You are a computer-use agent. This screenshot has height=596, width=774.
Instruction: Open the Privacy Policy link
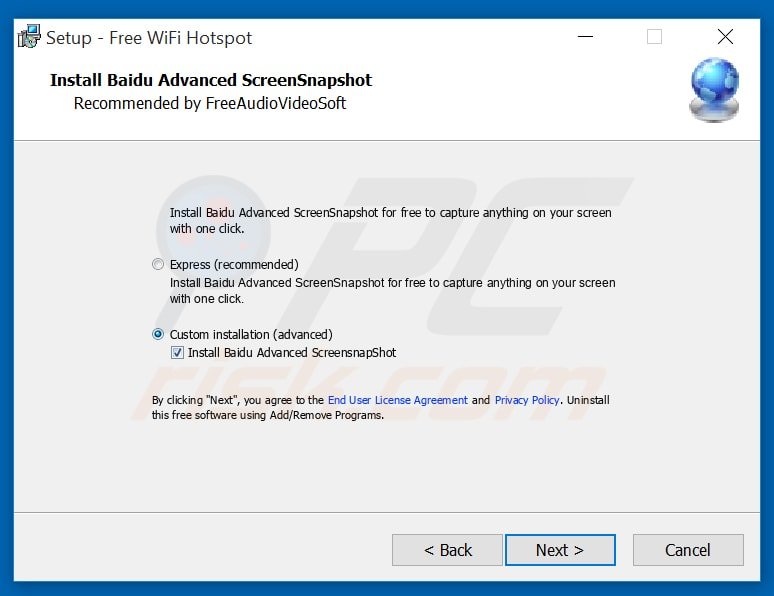point(527,400)
